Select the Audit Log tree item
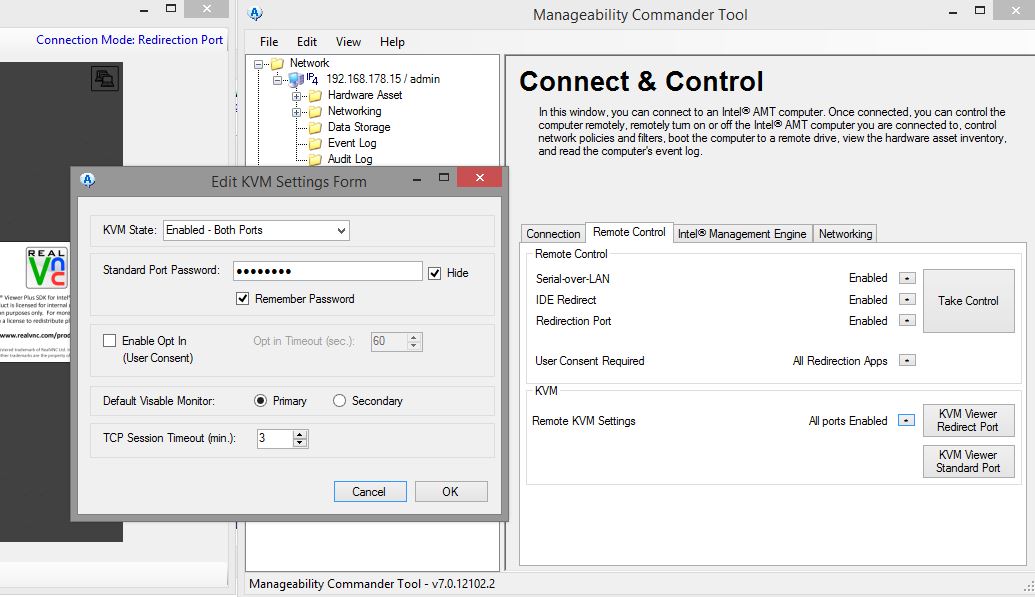1035x597 pixels. coord(350,158)
